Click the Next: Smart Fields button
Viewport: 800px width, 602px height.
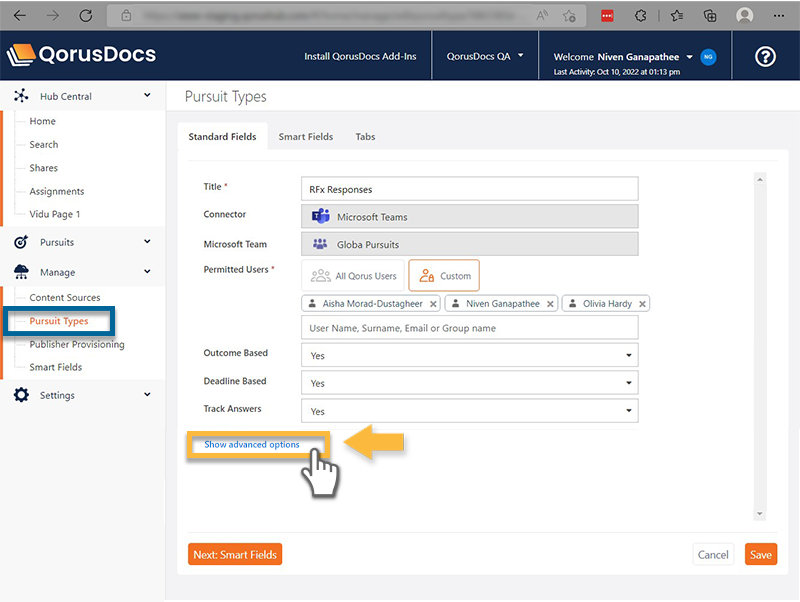[x=235, y=554]
